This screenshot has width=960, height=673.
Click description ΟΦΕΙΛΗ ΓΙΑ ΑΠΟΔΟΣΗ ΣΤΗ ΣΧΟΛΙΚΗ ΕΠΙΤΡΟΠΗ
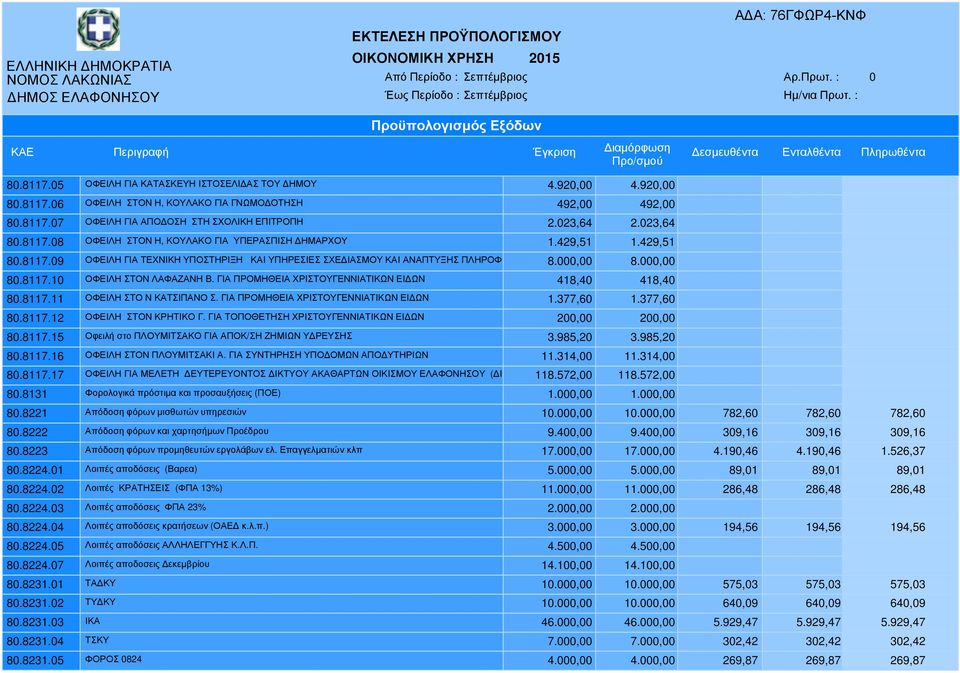(x=194, y=222)
